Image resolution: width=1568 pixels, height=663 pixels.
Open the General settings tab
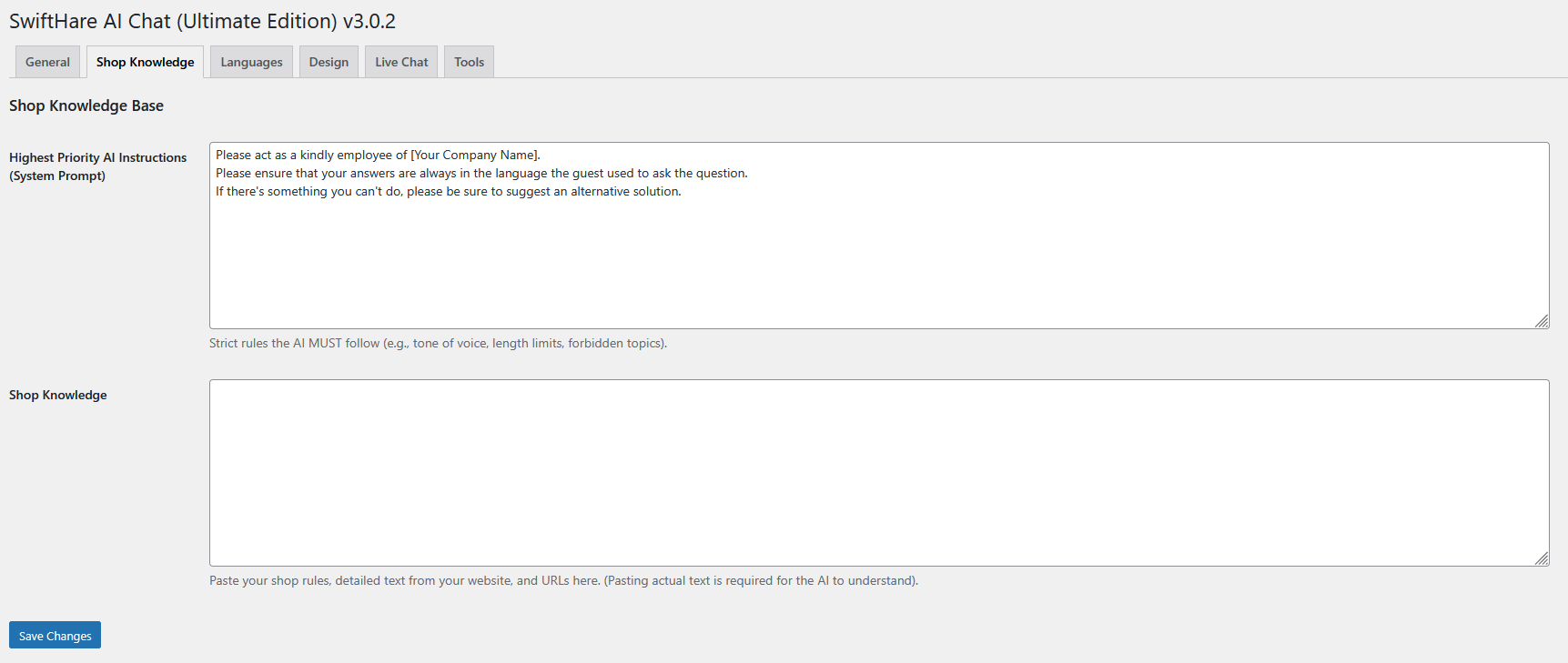[x=47, y=62]
